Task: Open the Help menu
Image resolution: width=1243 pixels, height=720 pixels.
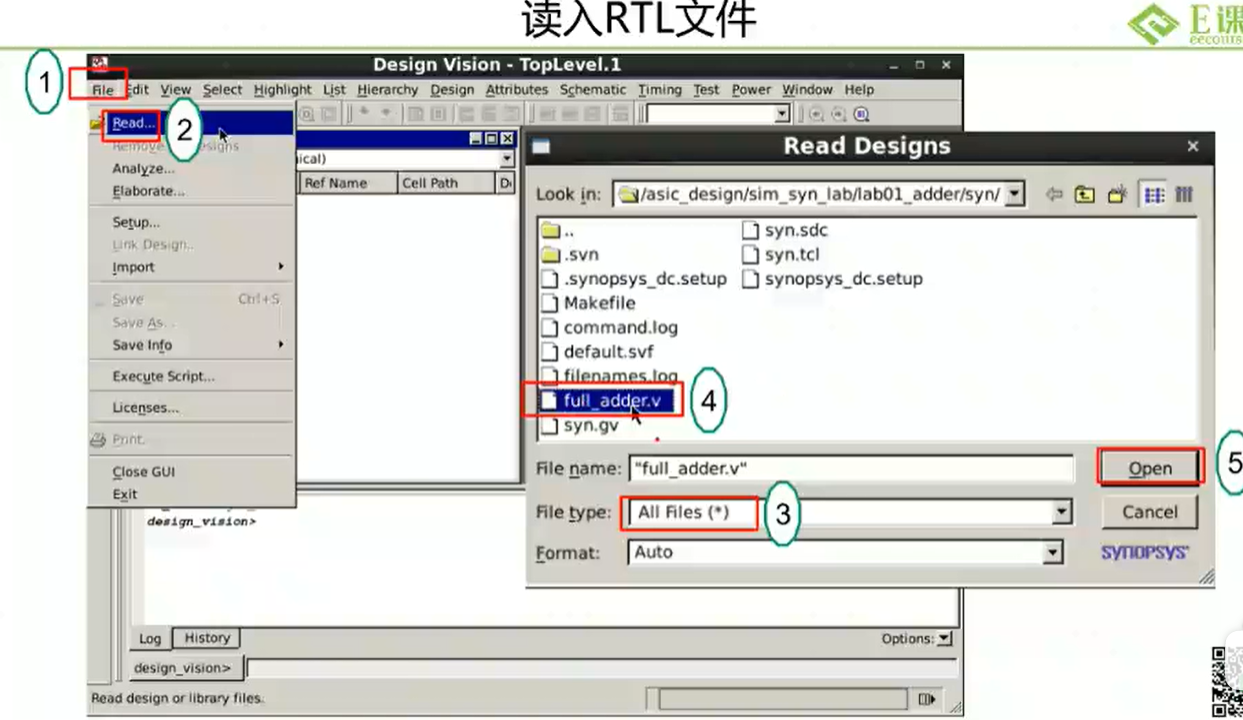Action: (859, 90)
